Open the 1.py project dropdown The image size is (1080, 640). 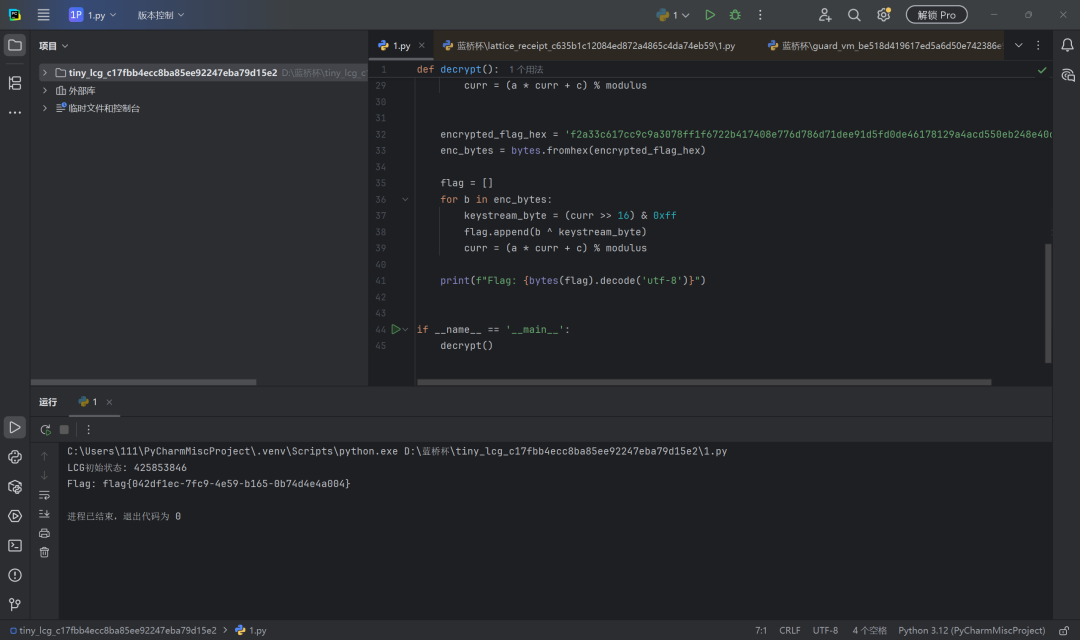coord(93,14)
